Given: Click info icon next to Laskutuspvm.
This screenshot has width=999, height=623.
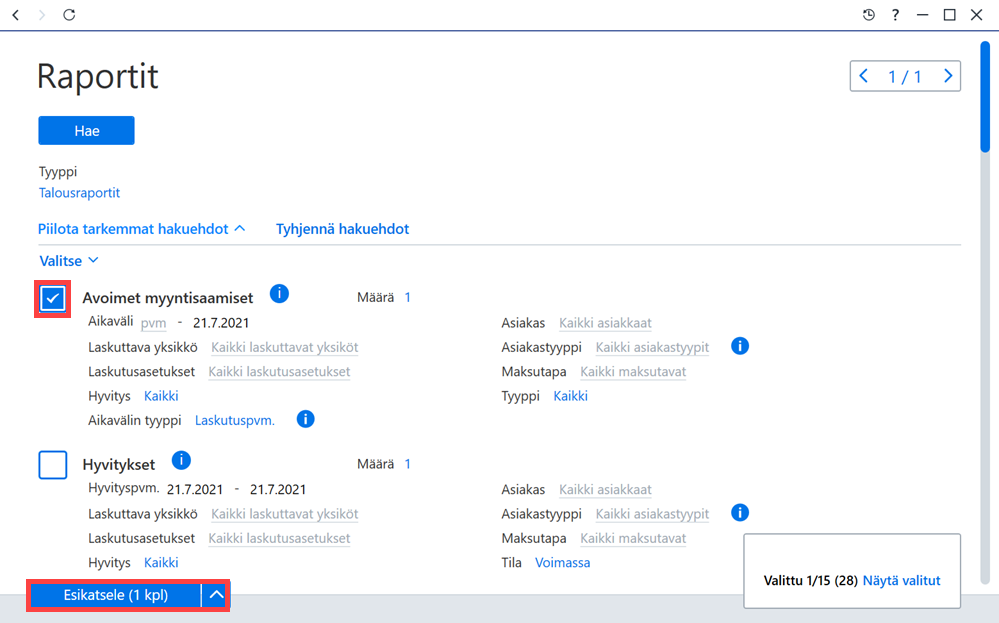Looking at the screenshot, I should (x=306, y=419).
